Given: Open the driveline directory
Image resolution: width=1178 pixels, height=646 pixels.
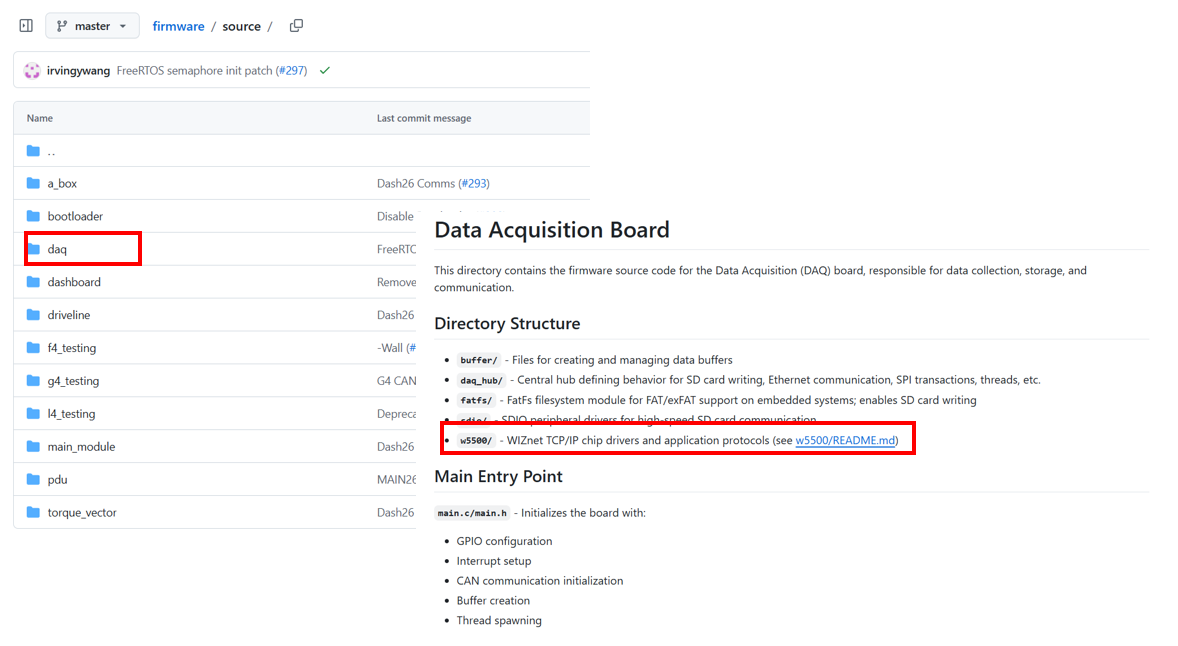Looking at the screenshot, I should pyautogui.click(x=68, y=315).
